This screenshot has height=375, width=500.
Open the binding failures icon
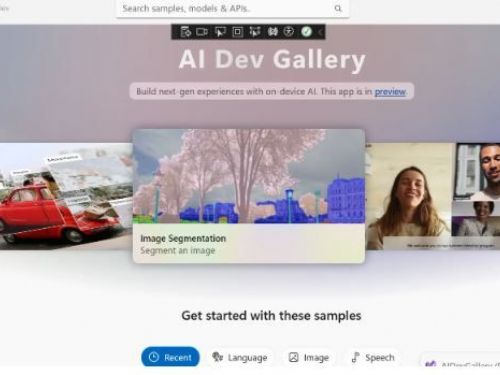(x=273, y=32)
